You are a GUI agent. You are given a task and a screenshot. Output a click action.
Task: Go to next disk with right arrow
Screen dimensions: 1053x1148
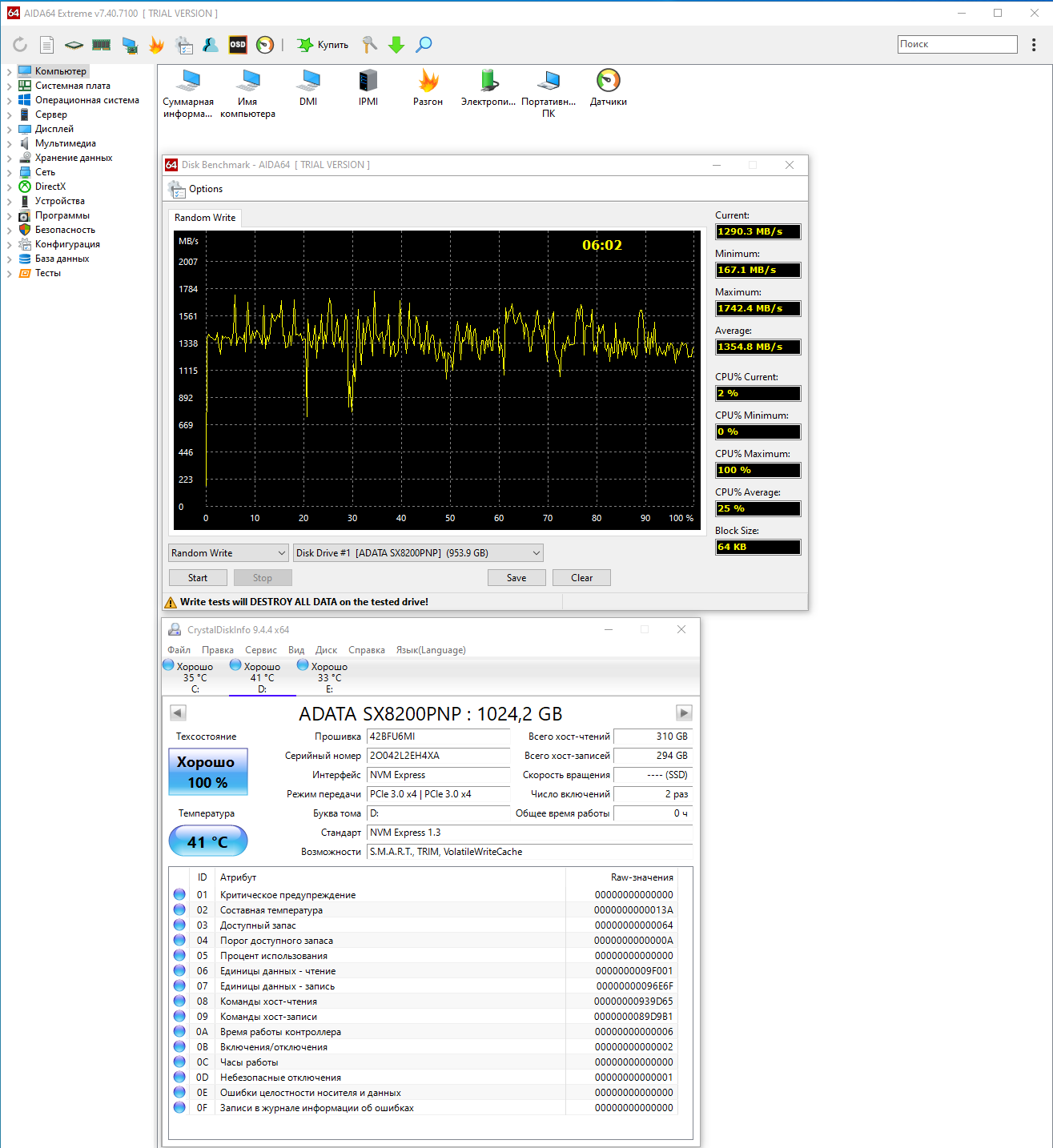click(684, 712)
